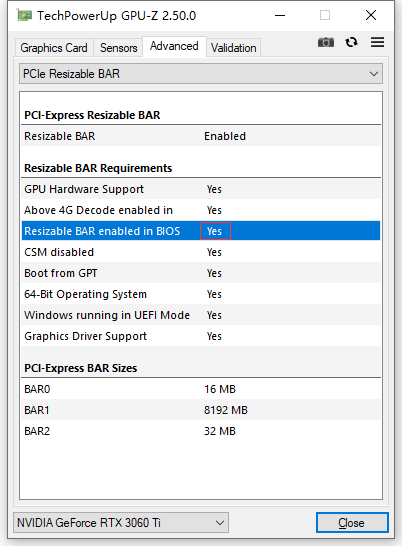Click the 16 MB value

click(220, 389)
